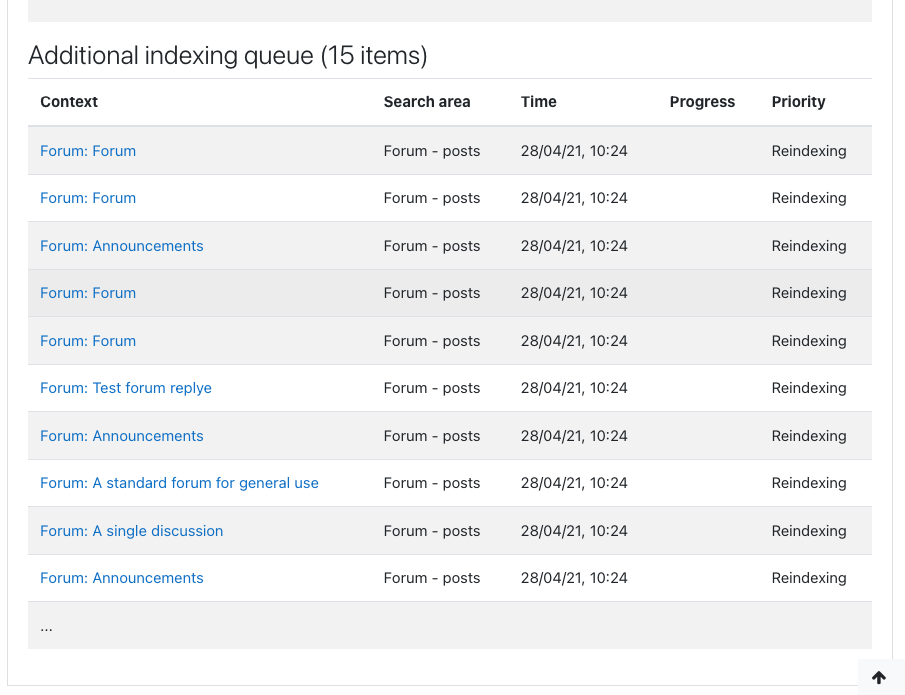Viewport: 905px width, 695px height.
Task: Open the first 'Forum: Announcements' link in the table
Action: (x=122, y=246)
